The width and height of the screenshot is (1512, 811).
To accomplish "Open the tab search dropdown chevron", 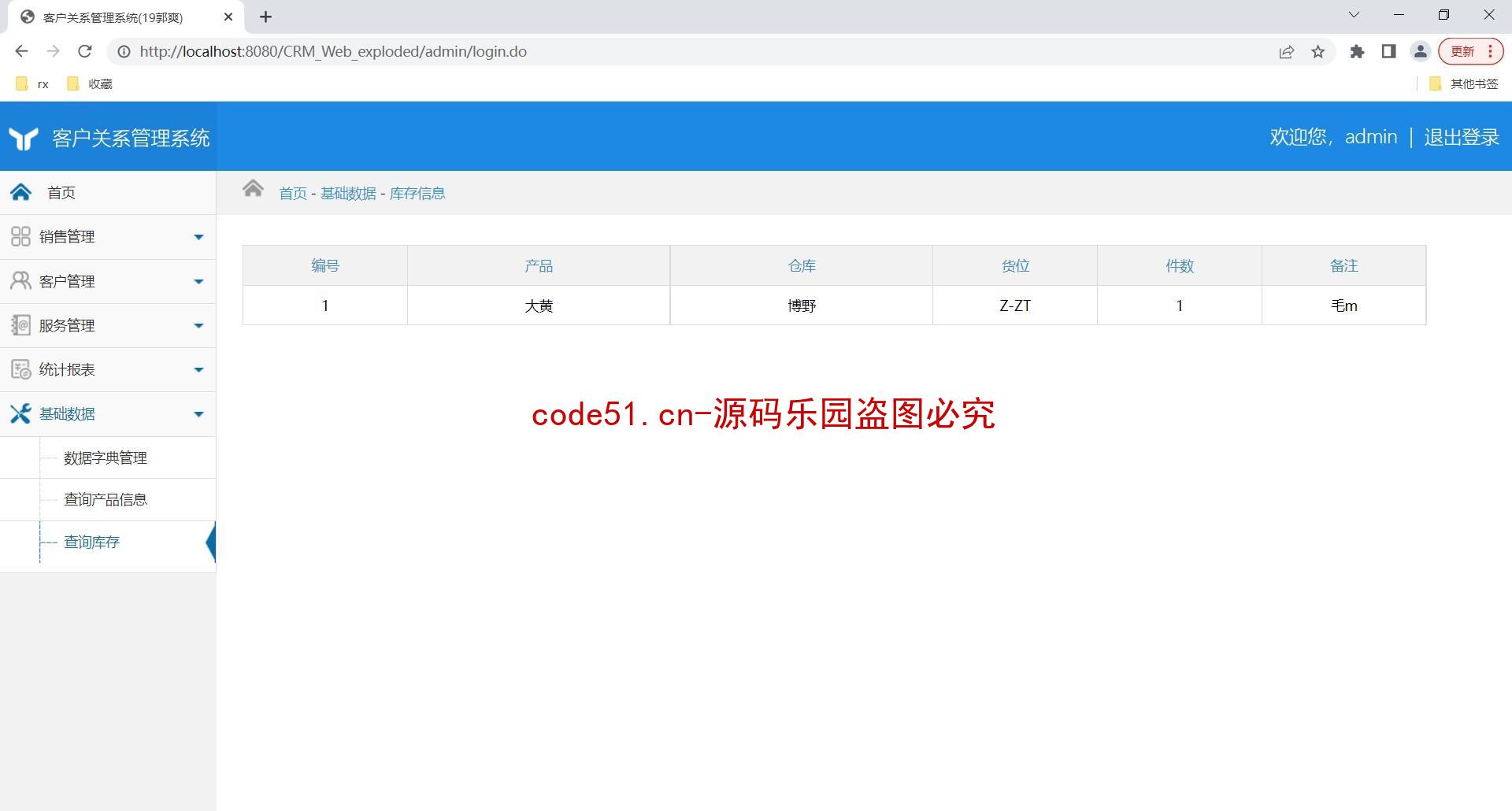I will (x=1354, y=15).
